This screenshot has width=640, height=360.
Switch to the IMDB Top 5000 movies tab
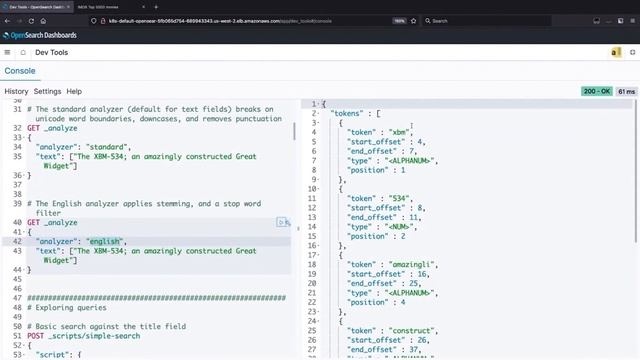pyautogui.click(x=111, y=7)
